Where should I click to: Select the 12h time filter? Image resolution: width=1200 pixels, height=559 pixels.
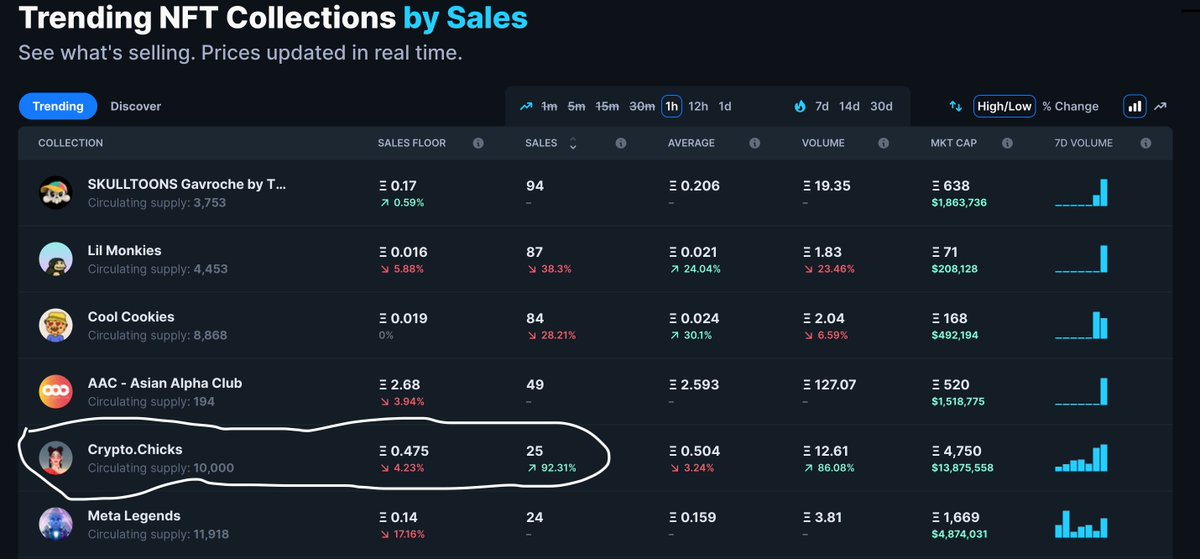[x=698, y=106]
